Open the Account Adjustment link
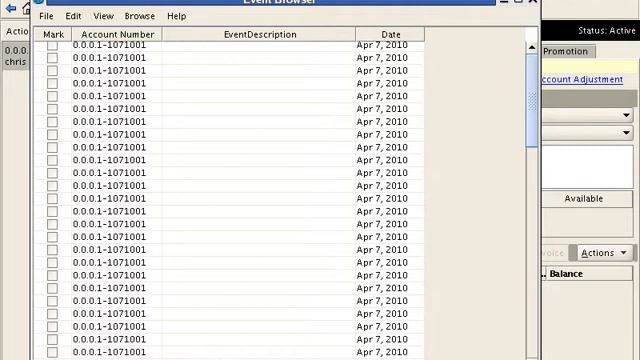This screenshot has height=360, width=640. (582, 80)
